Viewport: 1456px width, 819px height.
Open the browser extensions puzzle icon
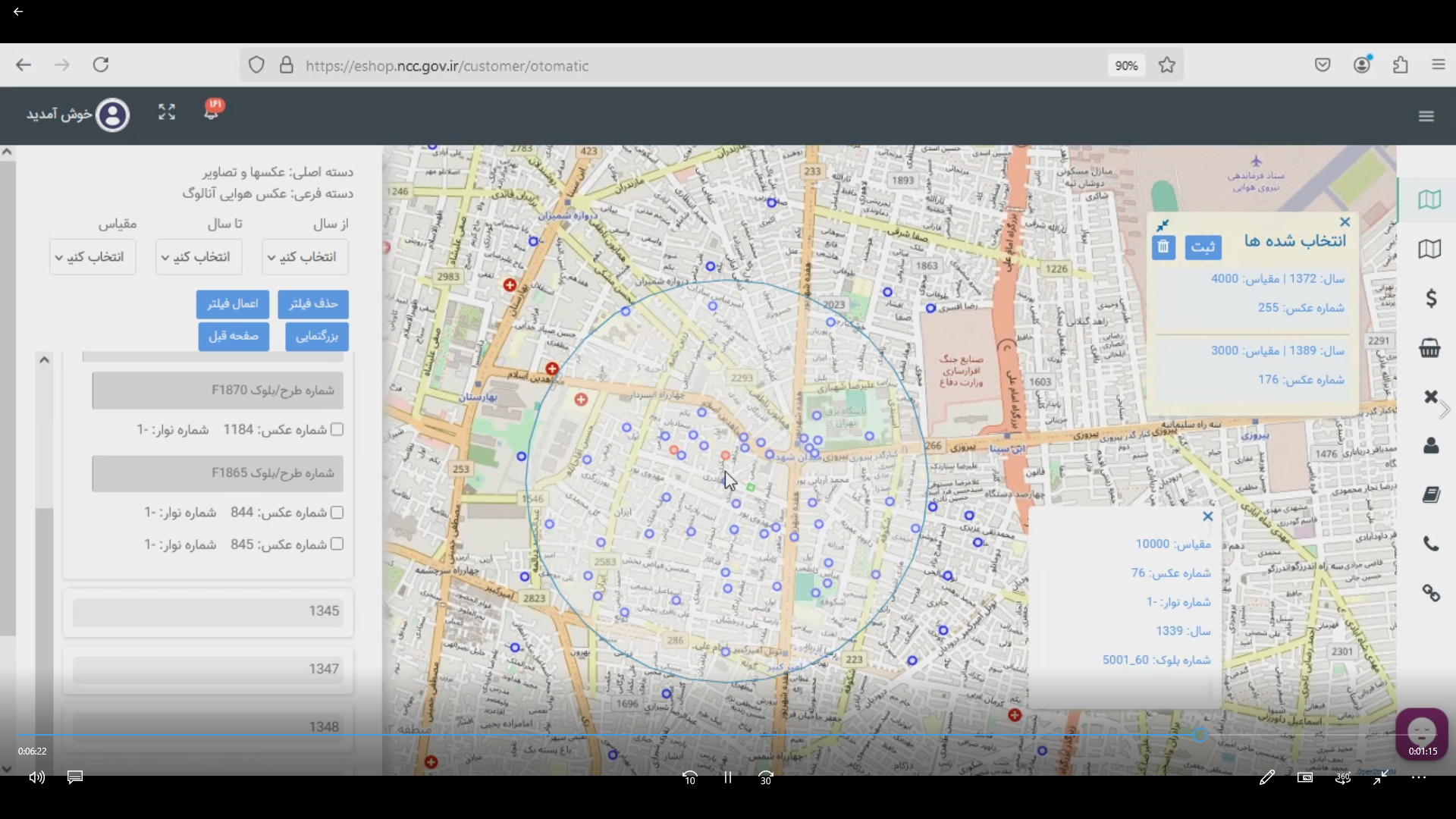tap(1401, 65)
